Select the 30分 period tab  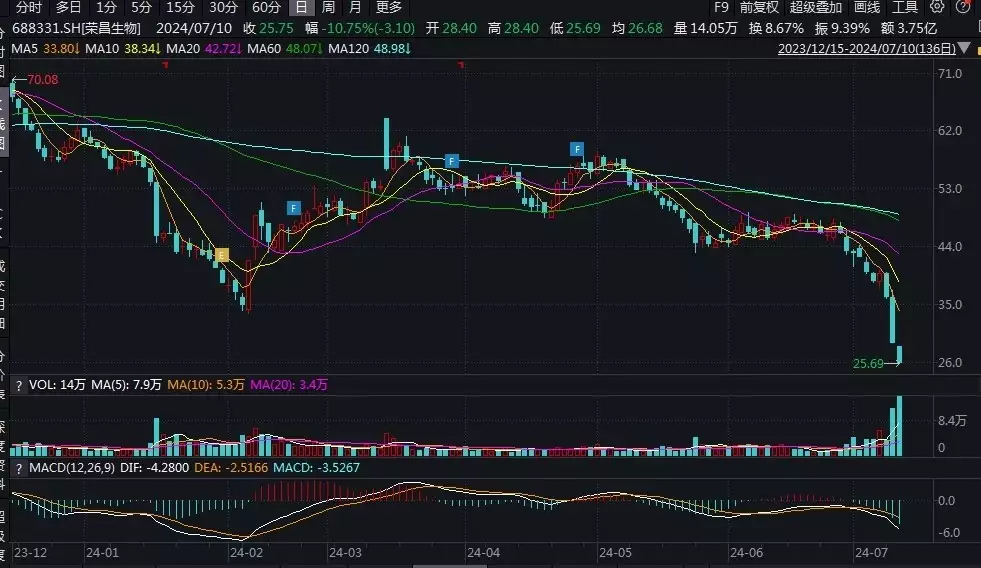point(223,8)
